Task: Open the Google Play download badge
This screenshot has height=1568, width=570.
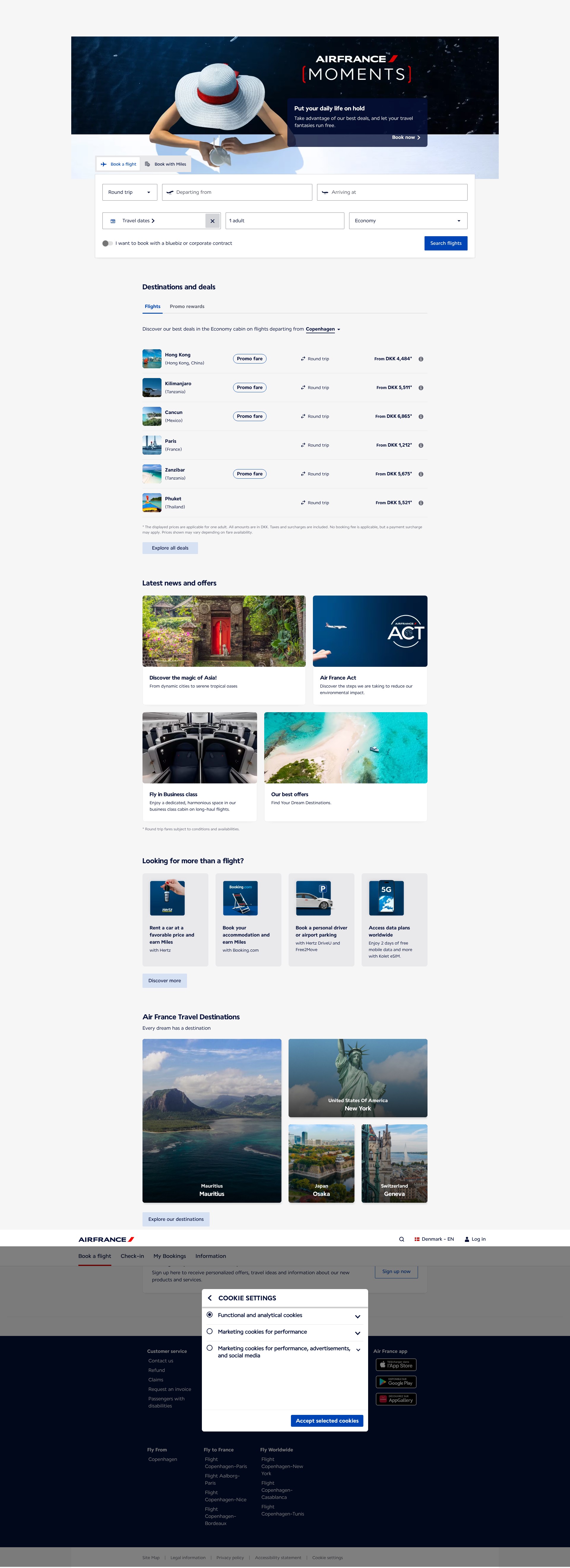Action: 396,1382
